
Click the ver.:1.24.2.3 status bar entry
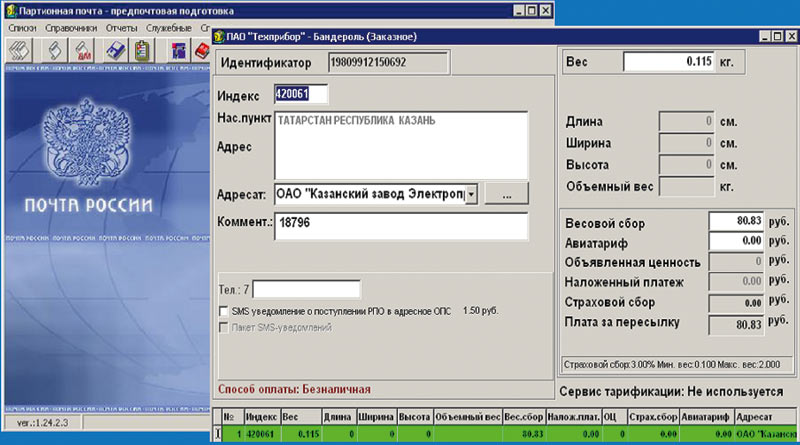(x=42, y=423)
